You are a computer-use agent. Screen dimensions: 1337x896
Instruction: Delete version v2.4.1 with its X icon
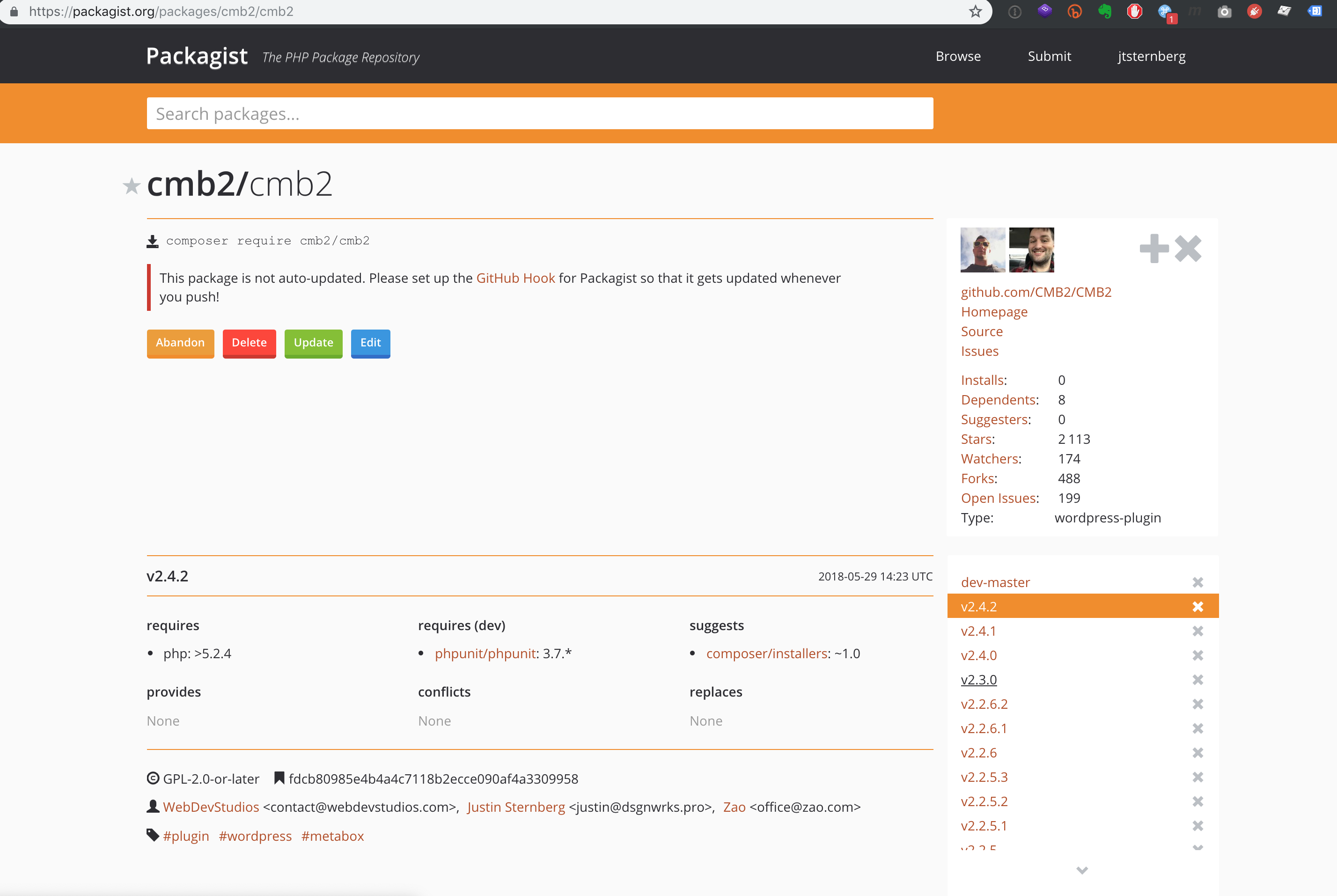(x=1198, y=631)
